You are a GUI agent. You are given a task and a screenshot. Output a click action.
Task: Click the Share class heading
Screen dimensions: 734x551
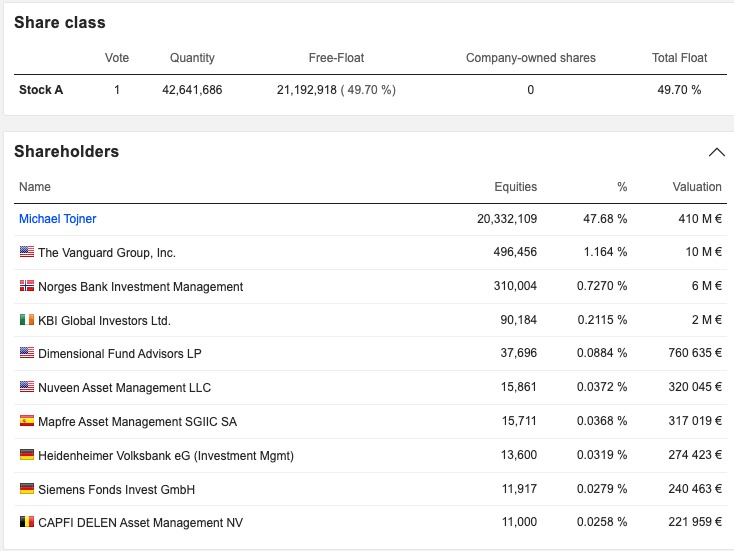tap(60, 22)
